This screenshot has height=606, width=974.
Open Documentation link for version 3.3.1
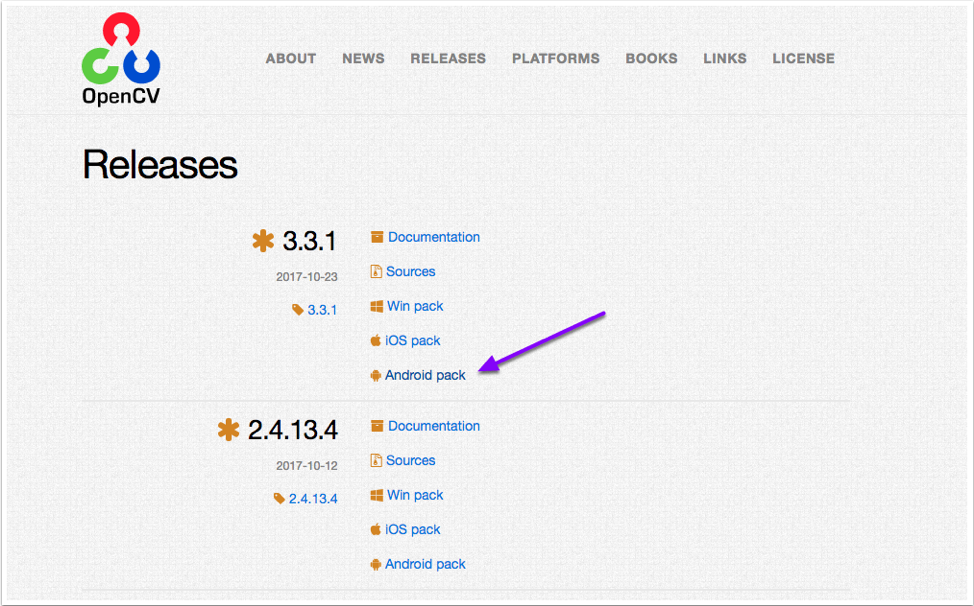click(434, 237)
